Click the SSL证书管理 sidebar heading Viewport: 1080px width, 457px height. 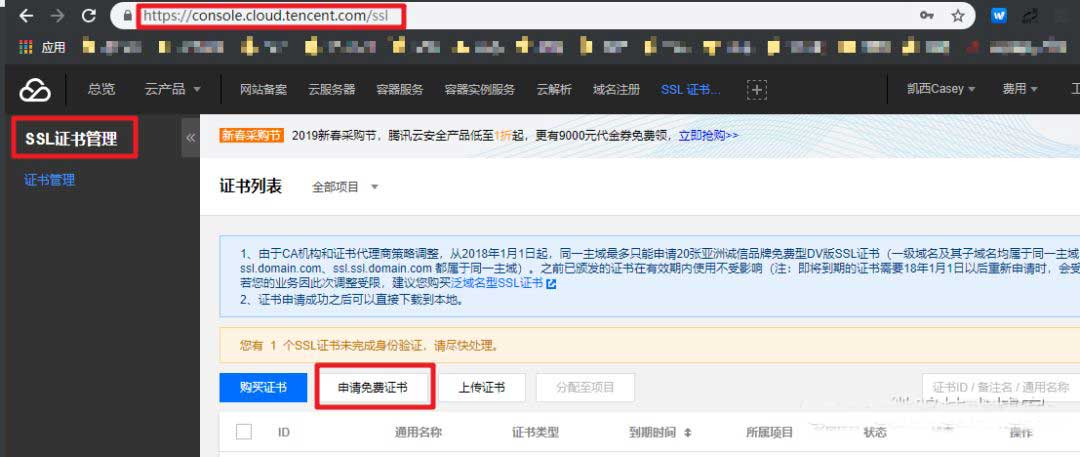[x=71, y=139]
